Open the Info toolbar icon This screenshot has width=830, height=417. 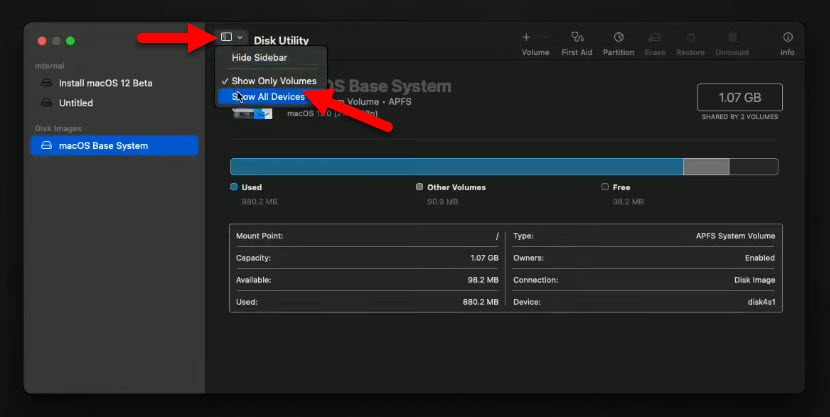788,37
